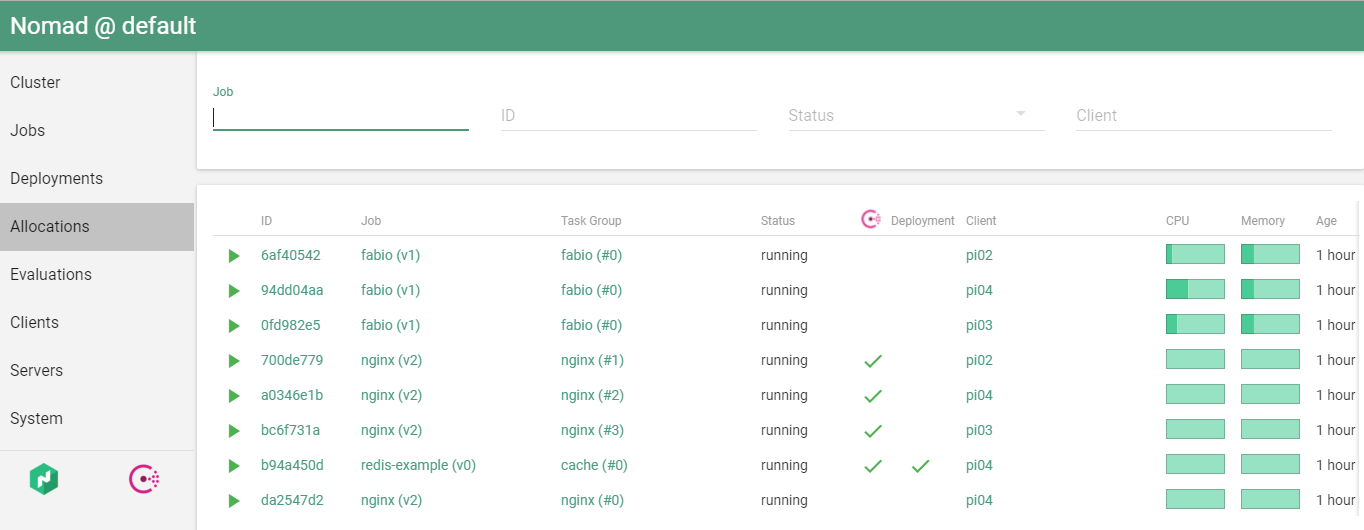
Task: Click the play icon for allocation b94a450d
Action: (x=234, y=466)
